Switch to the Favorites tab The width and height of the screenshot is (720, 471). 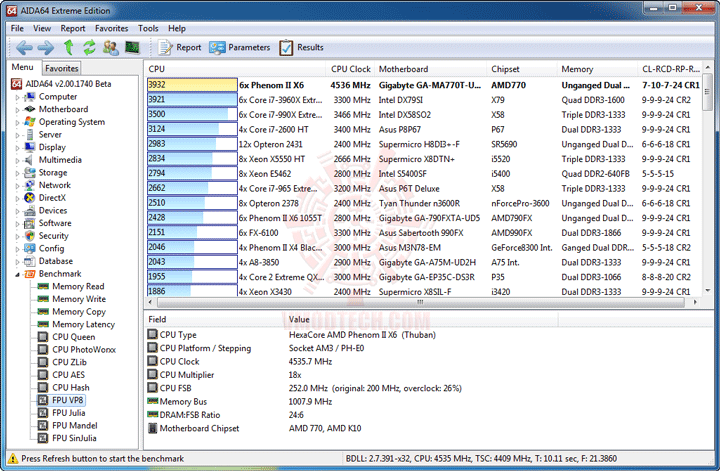[62, 68]
